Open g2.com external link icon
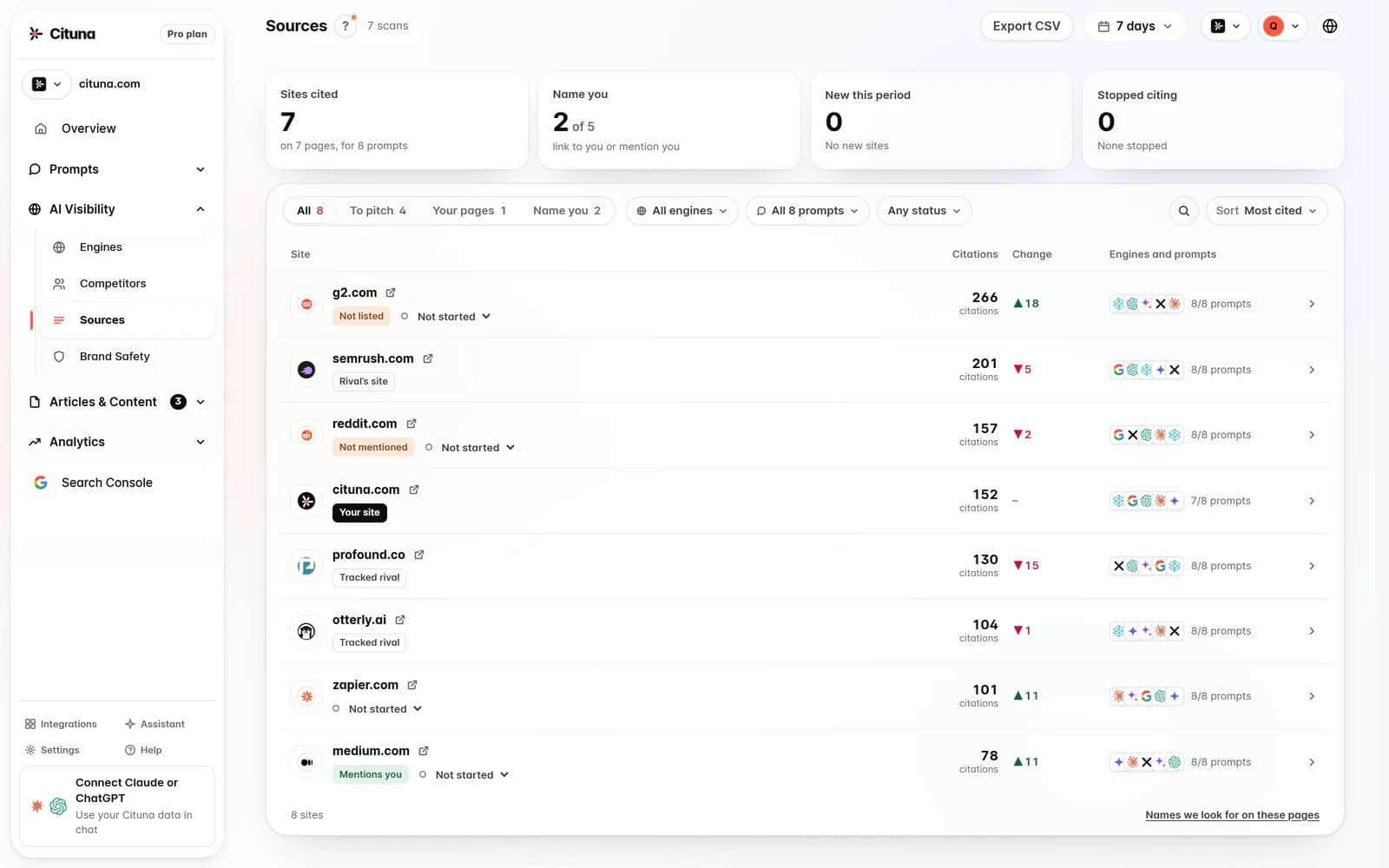Viewport: 1389px width, 868px height. click(x=391, y=293)
